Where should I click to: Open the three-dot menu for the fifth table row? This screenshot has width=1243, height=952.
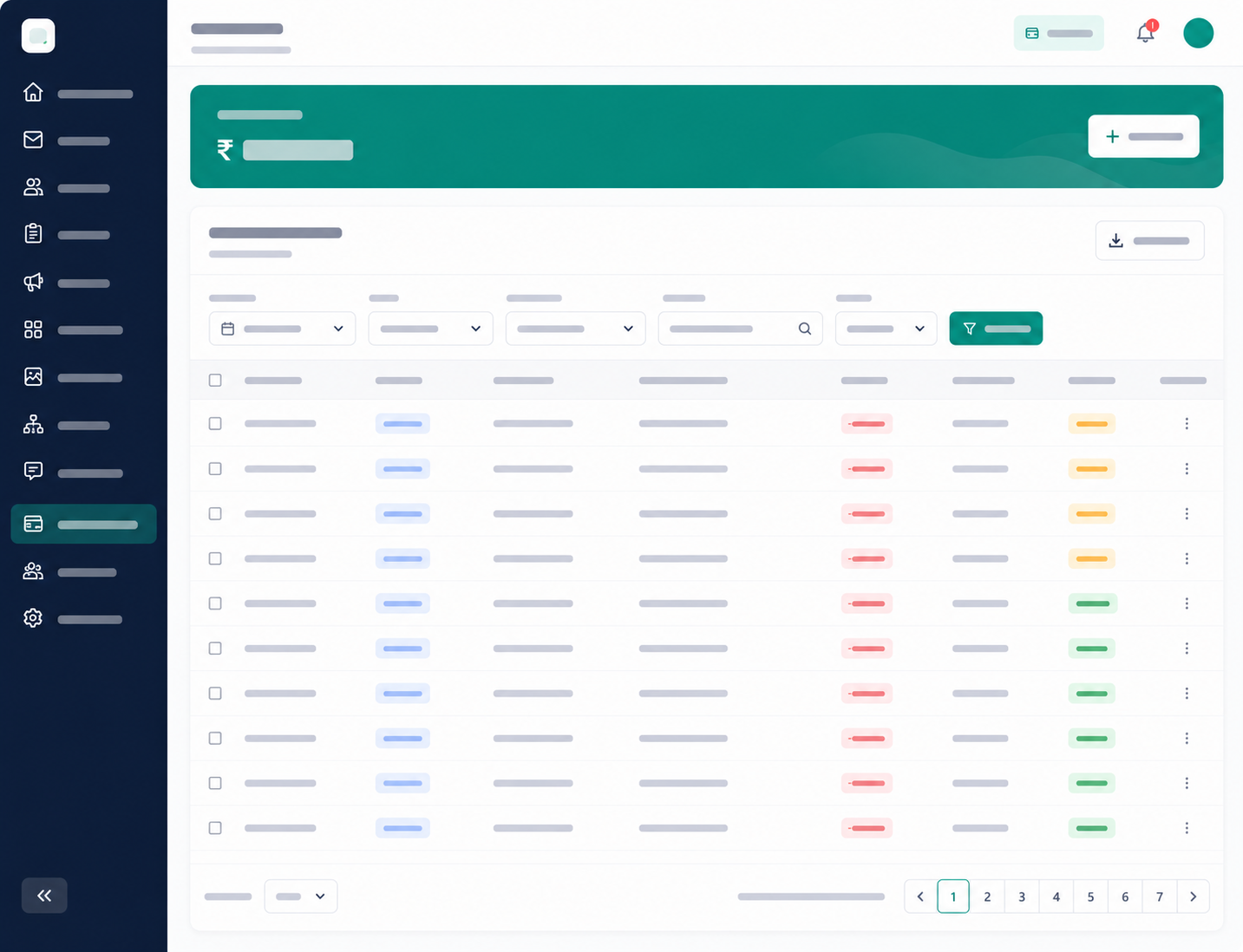1187,603
